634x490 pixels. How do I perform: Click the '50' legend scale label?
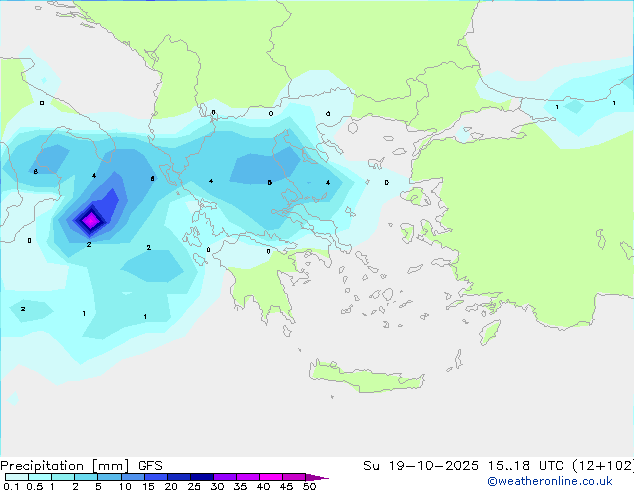tap(309, 486)
